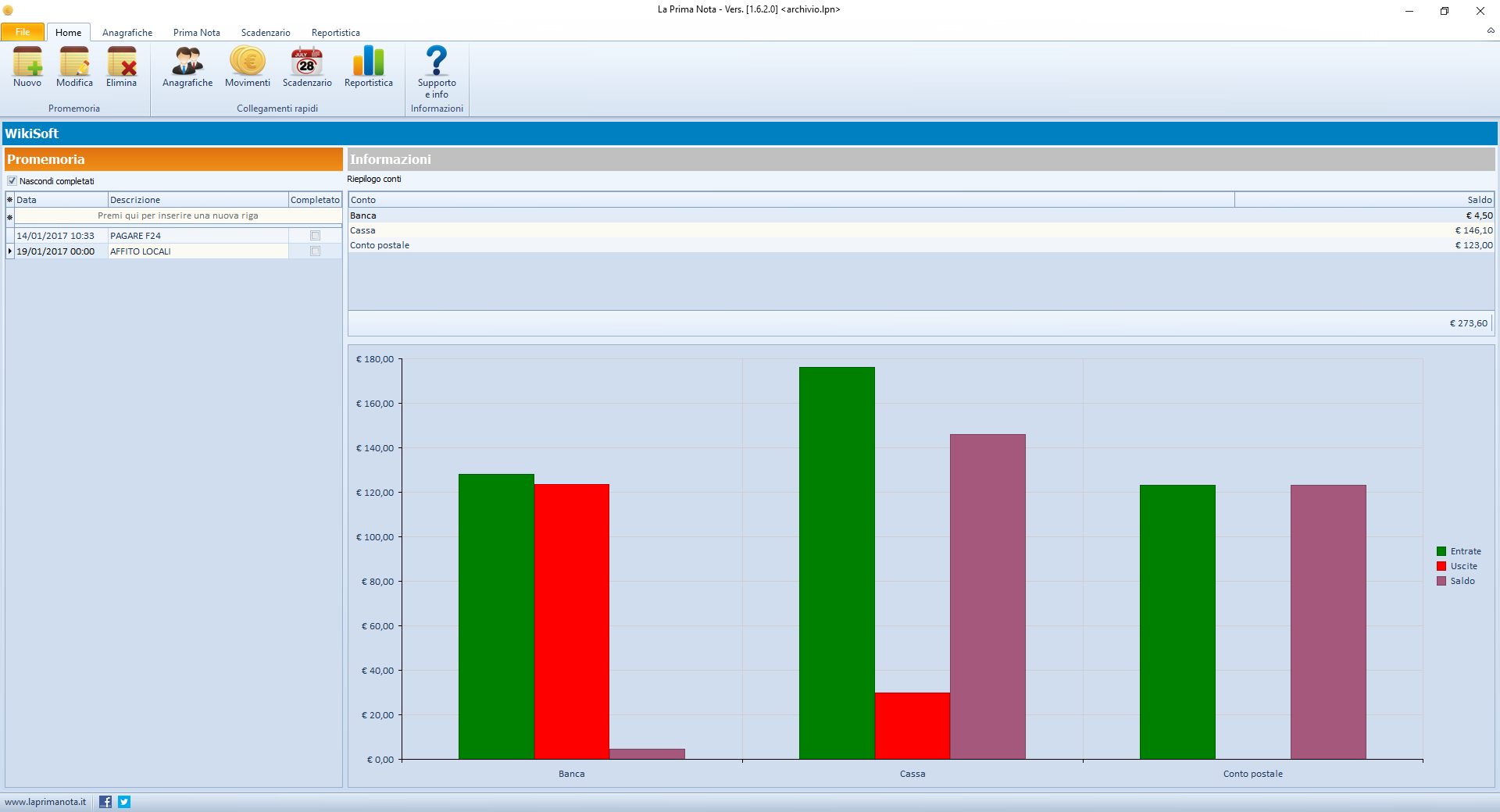This screenshot has width=1500, height=812.
Task: Click the Modifica promemoria icon
Action: pyautogui.click(x=74, y=62)
